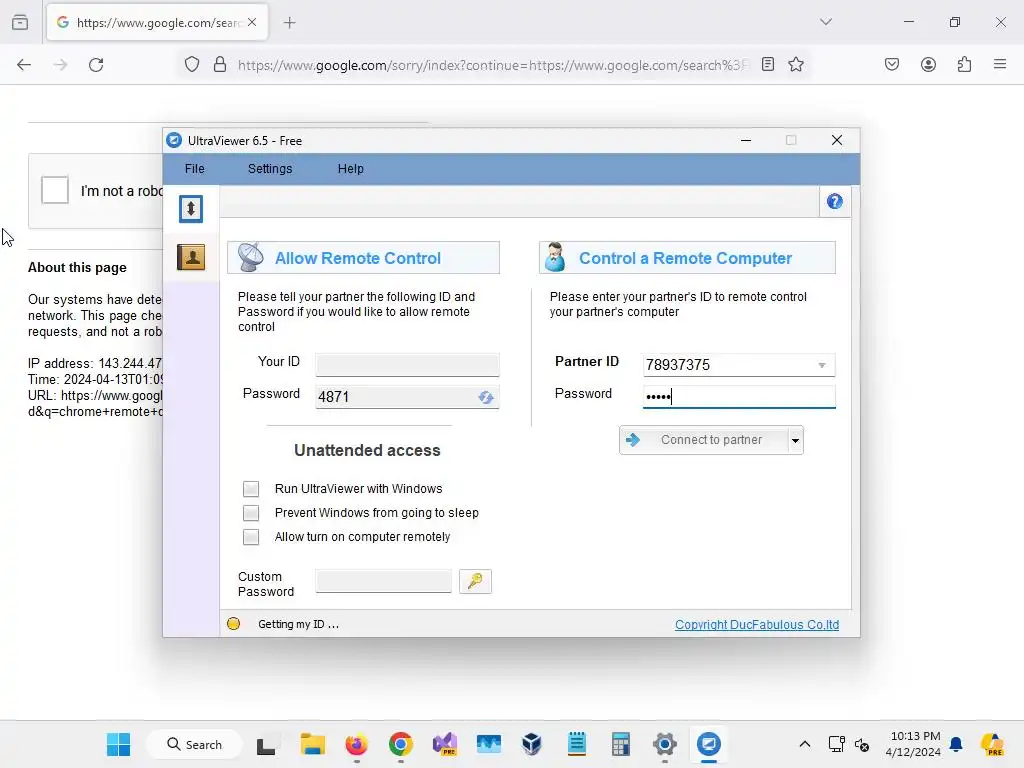Viewport: 1024px width, 768px height.
Task: Click the Getting my ID status text
Action: pyautogui.click(x=298, y=624)
